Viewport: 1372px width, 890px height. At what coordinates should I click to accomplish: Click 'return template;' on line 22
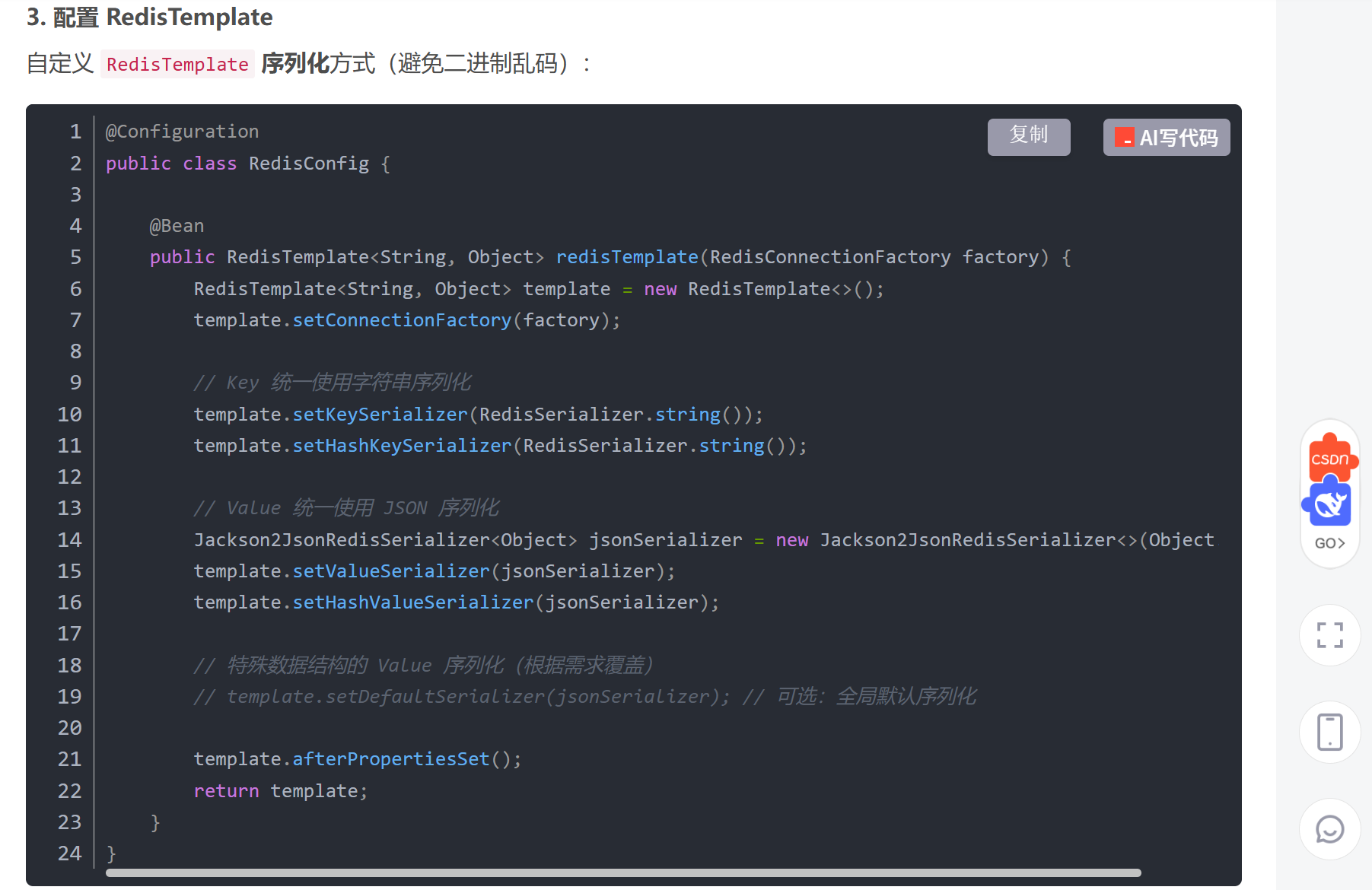281,791
